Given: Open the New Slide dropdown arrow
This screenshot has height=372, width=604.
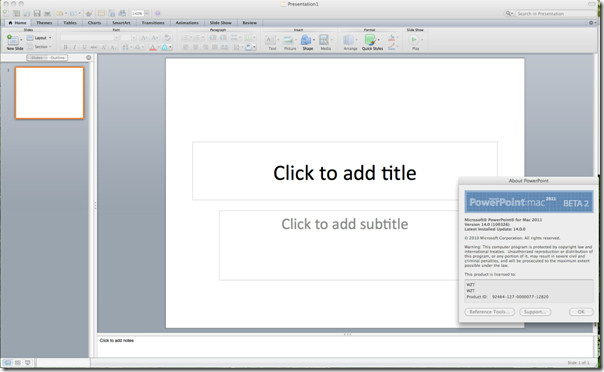Looking at the screenshot, I should [21, 40].
